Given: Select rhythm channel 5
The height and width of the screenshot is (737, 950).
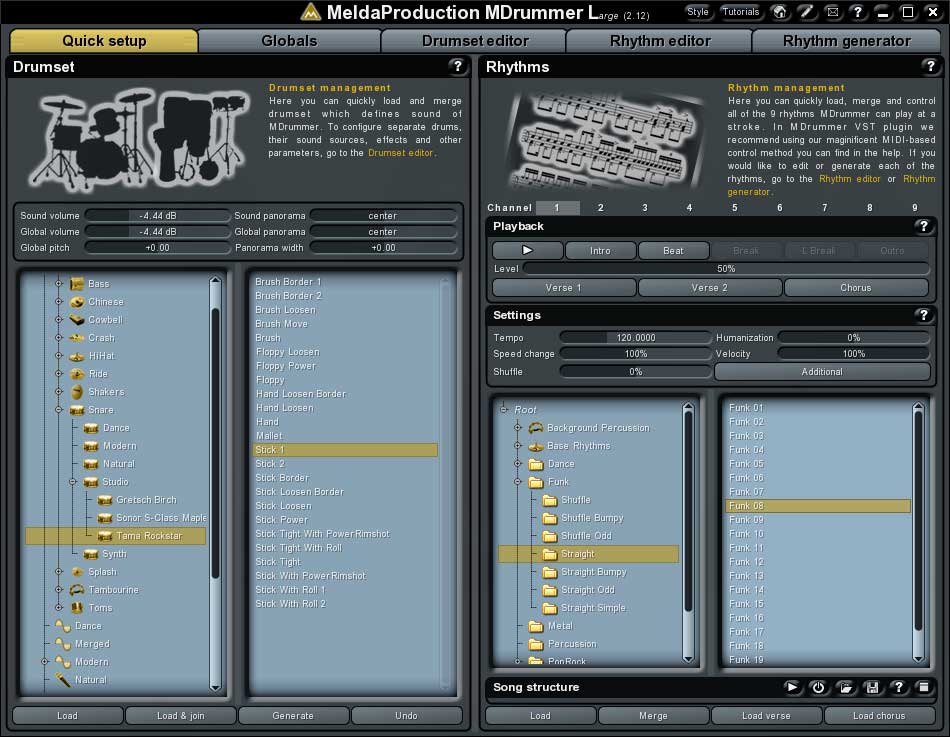Looking at the screenshot, I should (735, 208).
